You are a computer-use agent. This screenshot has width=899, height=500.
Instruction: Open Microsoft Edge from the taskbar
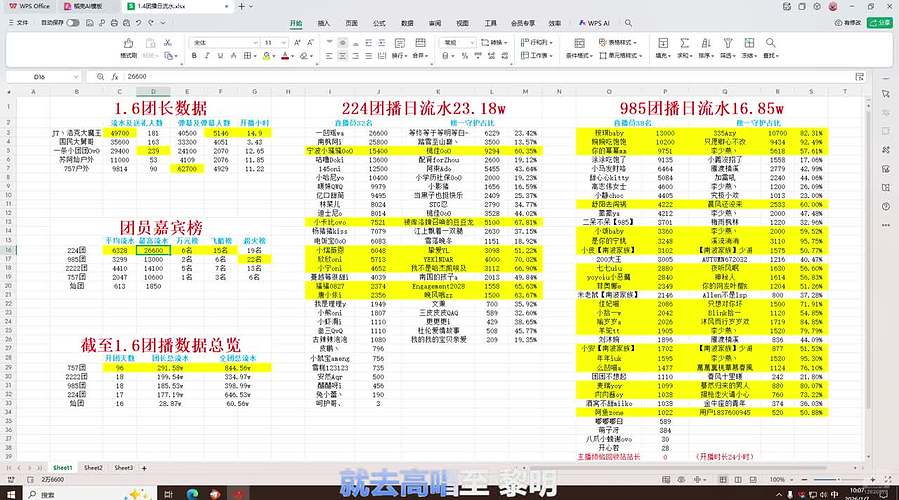[192, 494]
